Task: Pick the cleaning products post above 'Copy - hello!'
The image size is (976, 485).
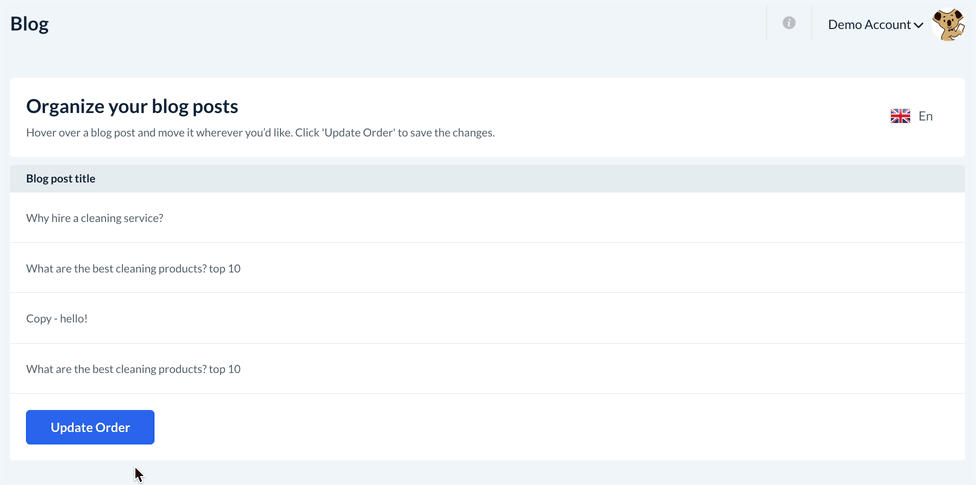Action: pyautogui.click(x=133, y=268)
